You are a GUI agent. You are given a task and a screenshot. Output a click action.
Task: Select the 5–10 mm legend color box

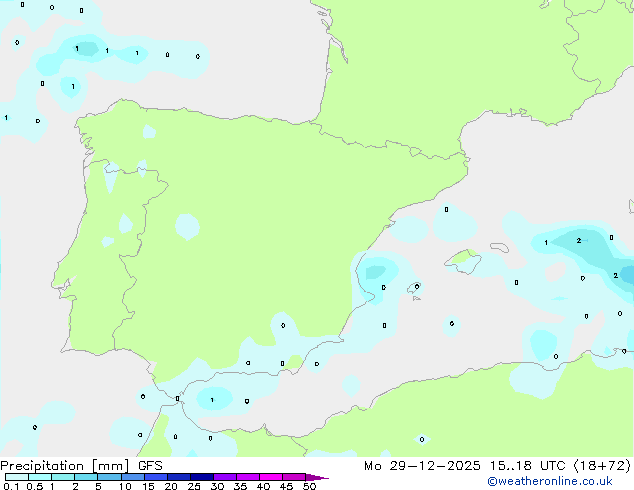[x=109, y=477]
